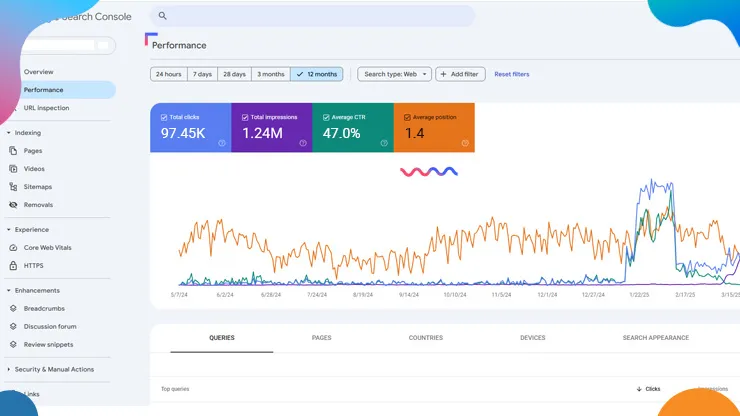Open the Videos indexing report
This screenshot has height=416, width=740.
34,169
